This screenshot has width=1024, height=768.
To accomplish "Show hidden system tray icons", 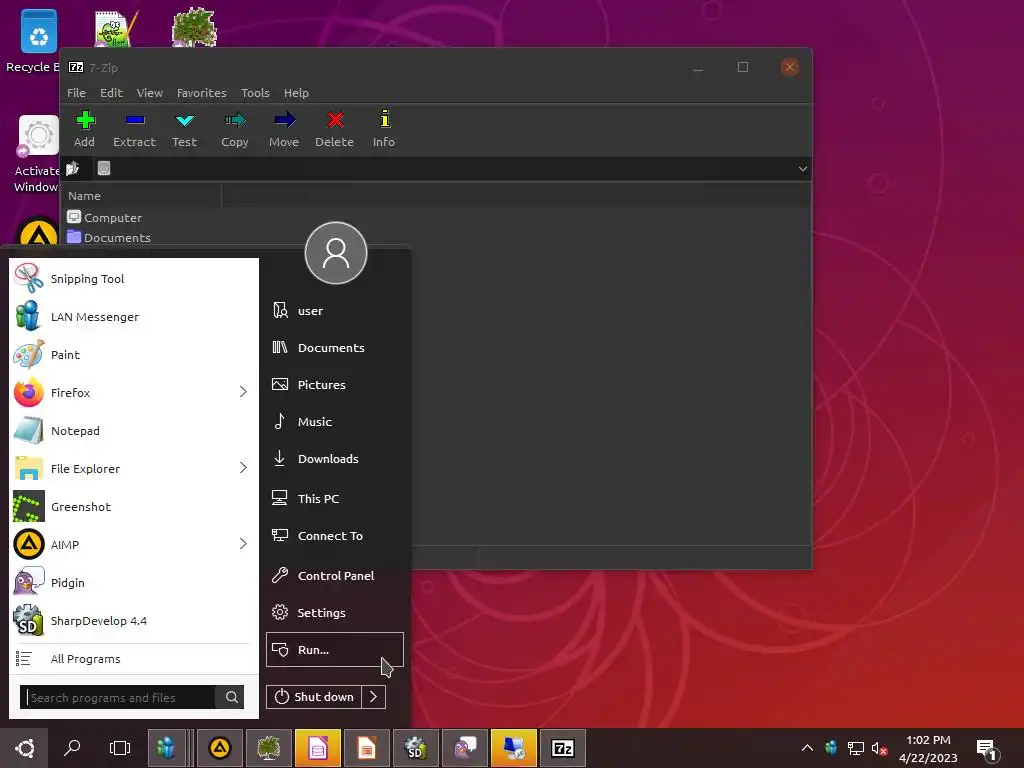I will pyautogui.click(x=807, y=748).
